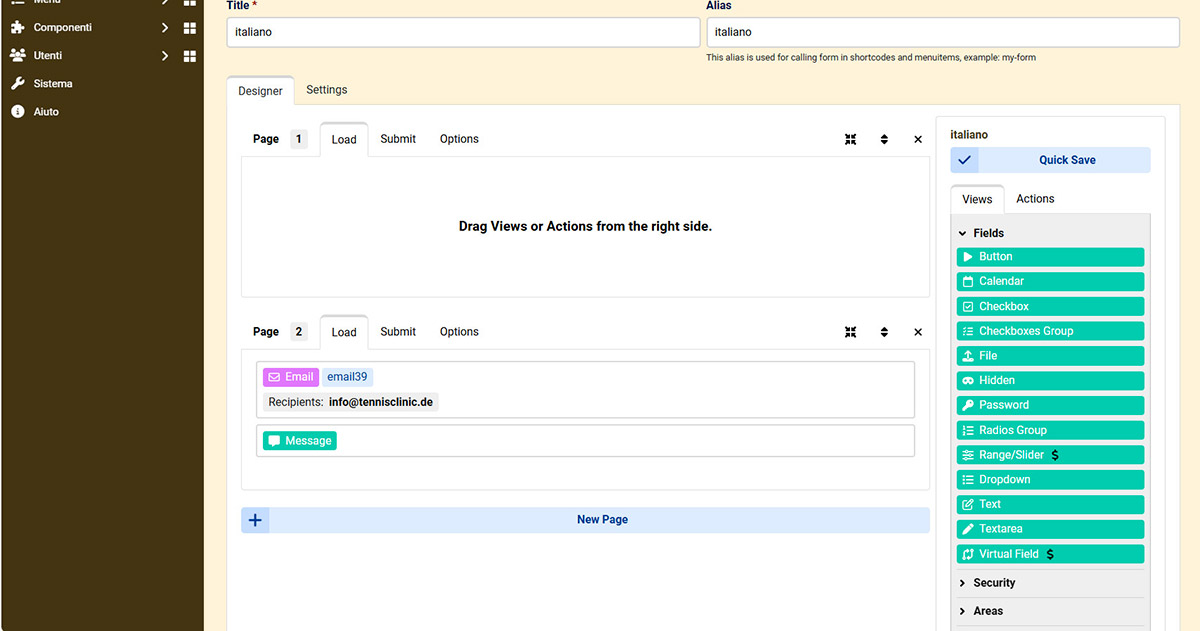Select the Message view element
Screen dimensions: 1200x631
(300, 441)
